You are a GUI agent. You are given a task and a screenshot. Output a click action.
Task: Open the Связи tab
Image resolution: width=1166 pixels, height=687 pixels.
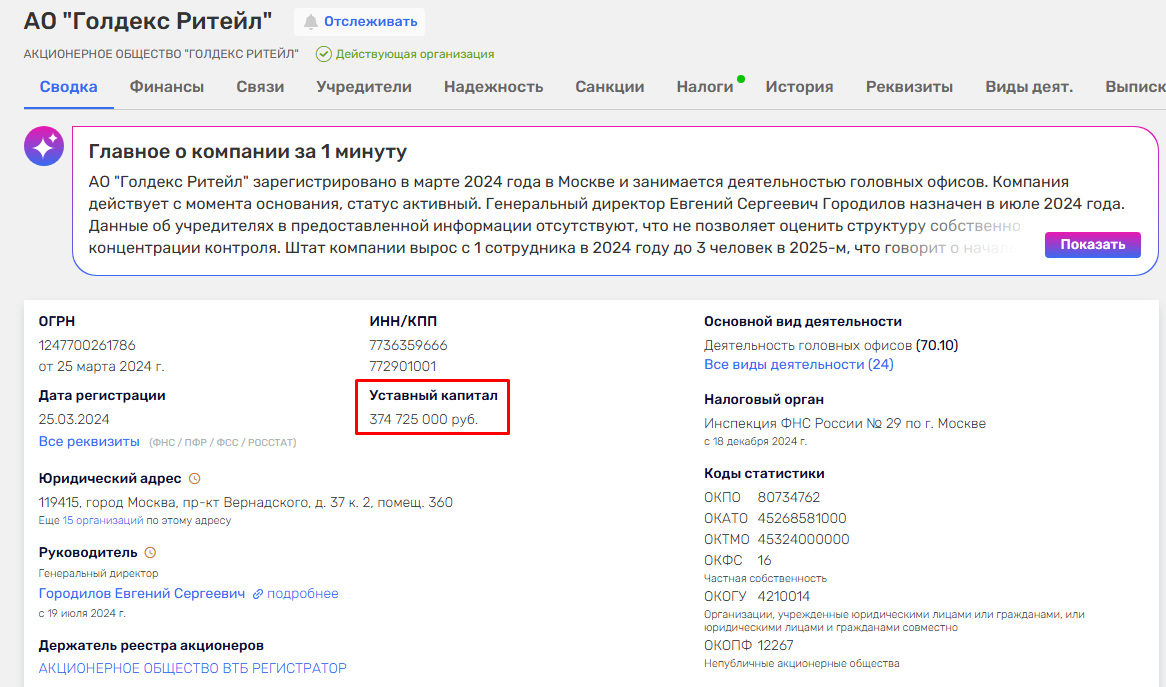pos(260,87)
